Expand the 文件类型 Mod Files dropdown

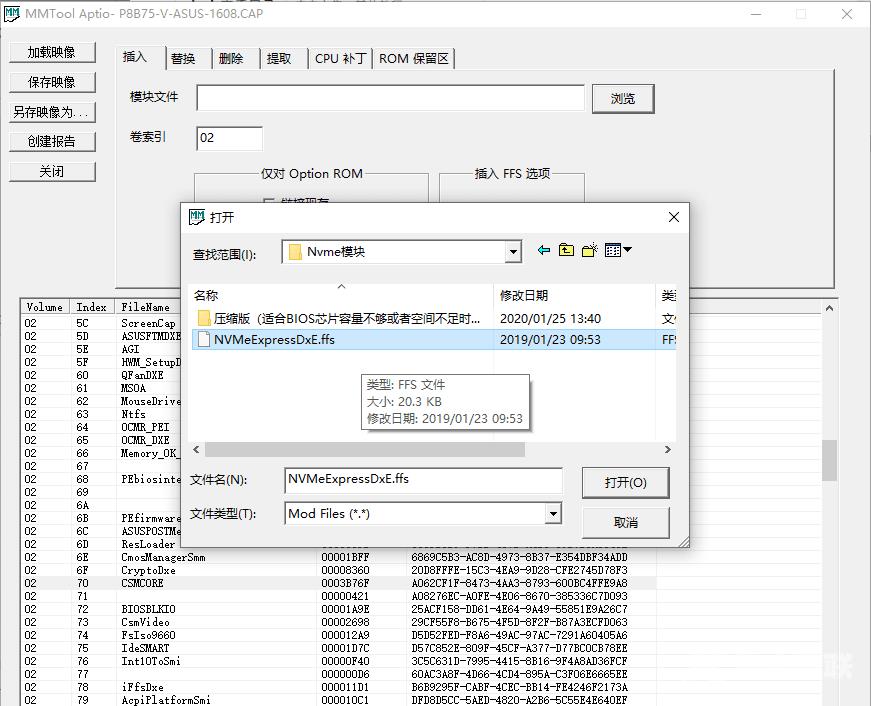click(553, 513)
